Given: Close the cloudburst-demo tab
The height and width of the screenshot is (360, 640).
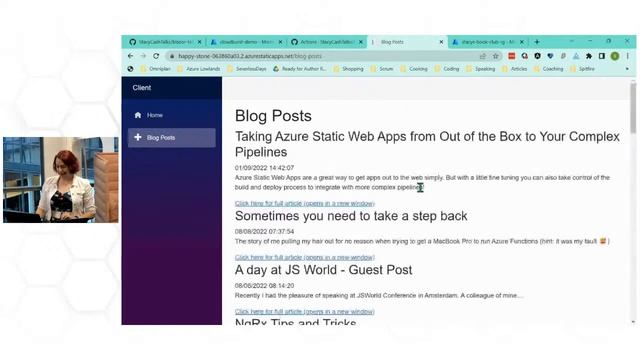Looking at the screenshot, I should 280,42.
